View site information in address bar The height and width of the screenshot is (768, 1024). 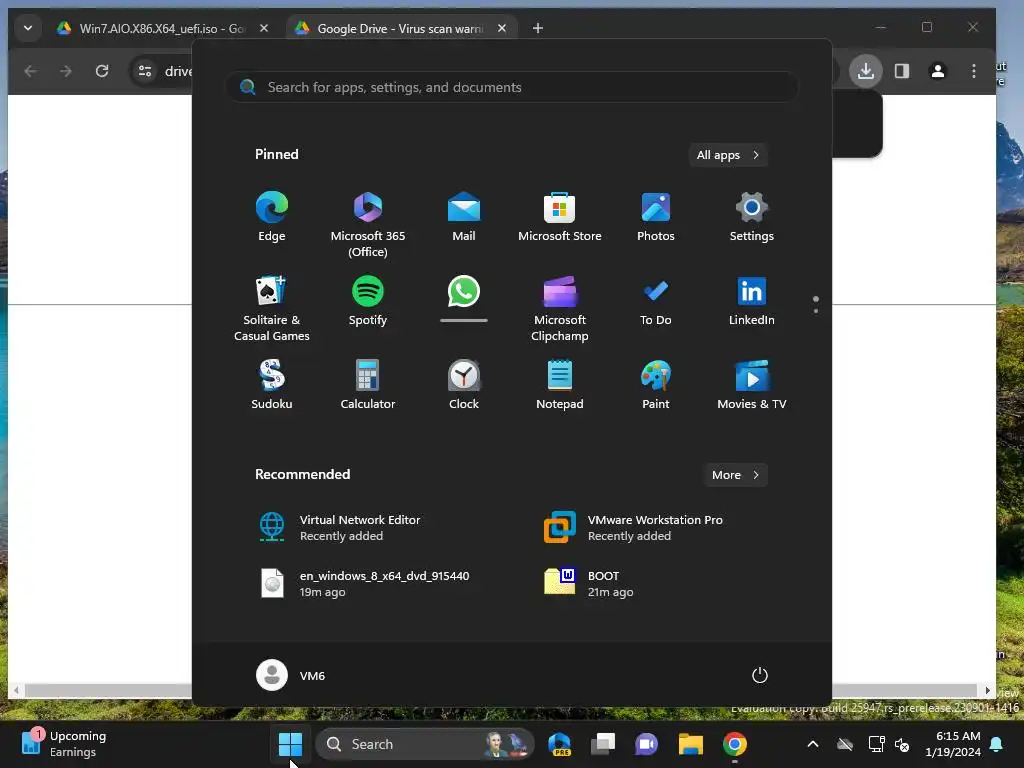[x=145, y=71]
